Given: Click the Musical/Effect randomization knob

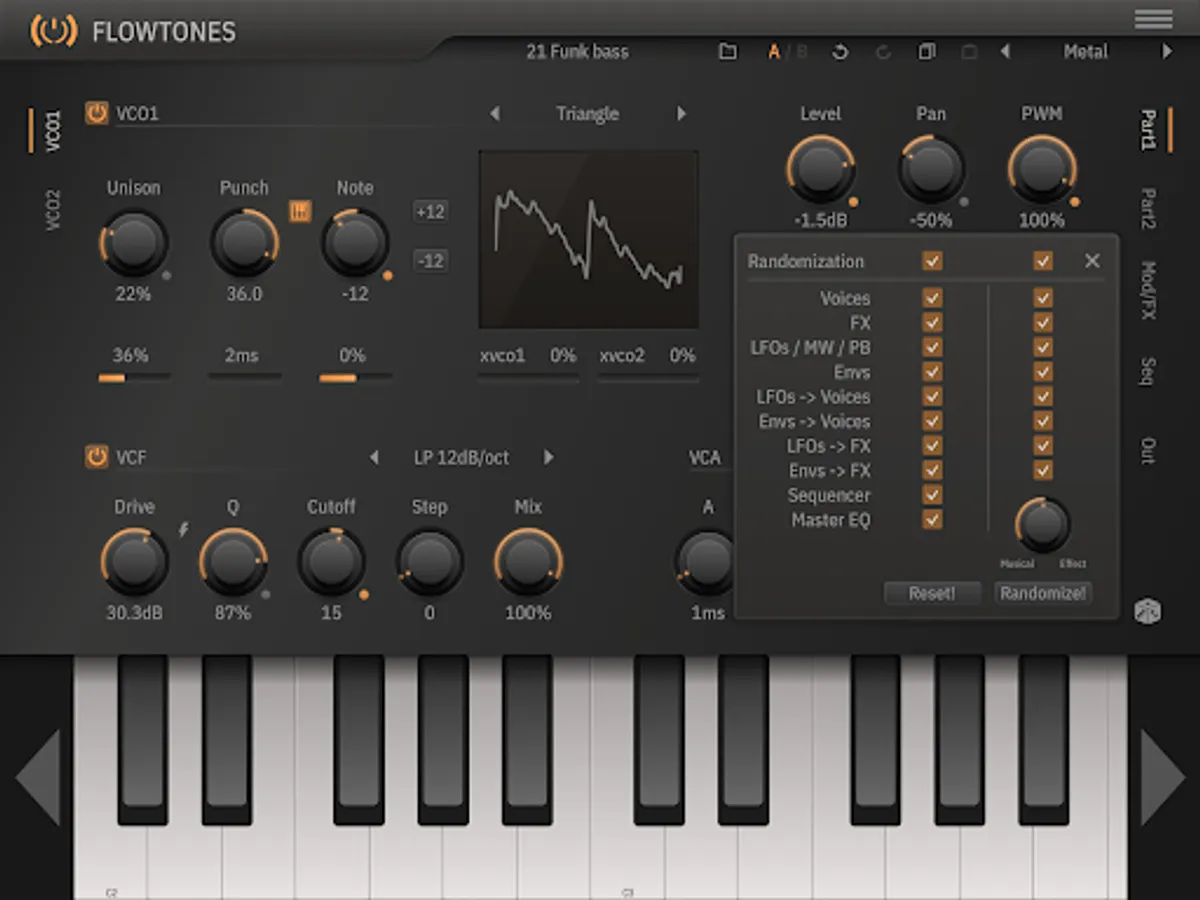Looking at the screenshot, I should coord(1042,524).
